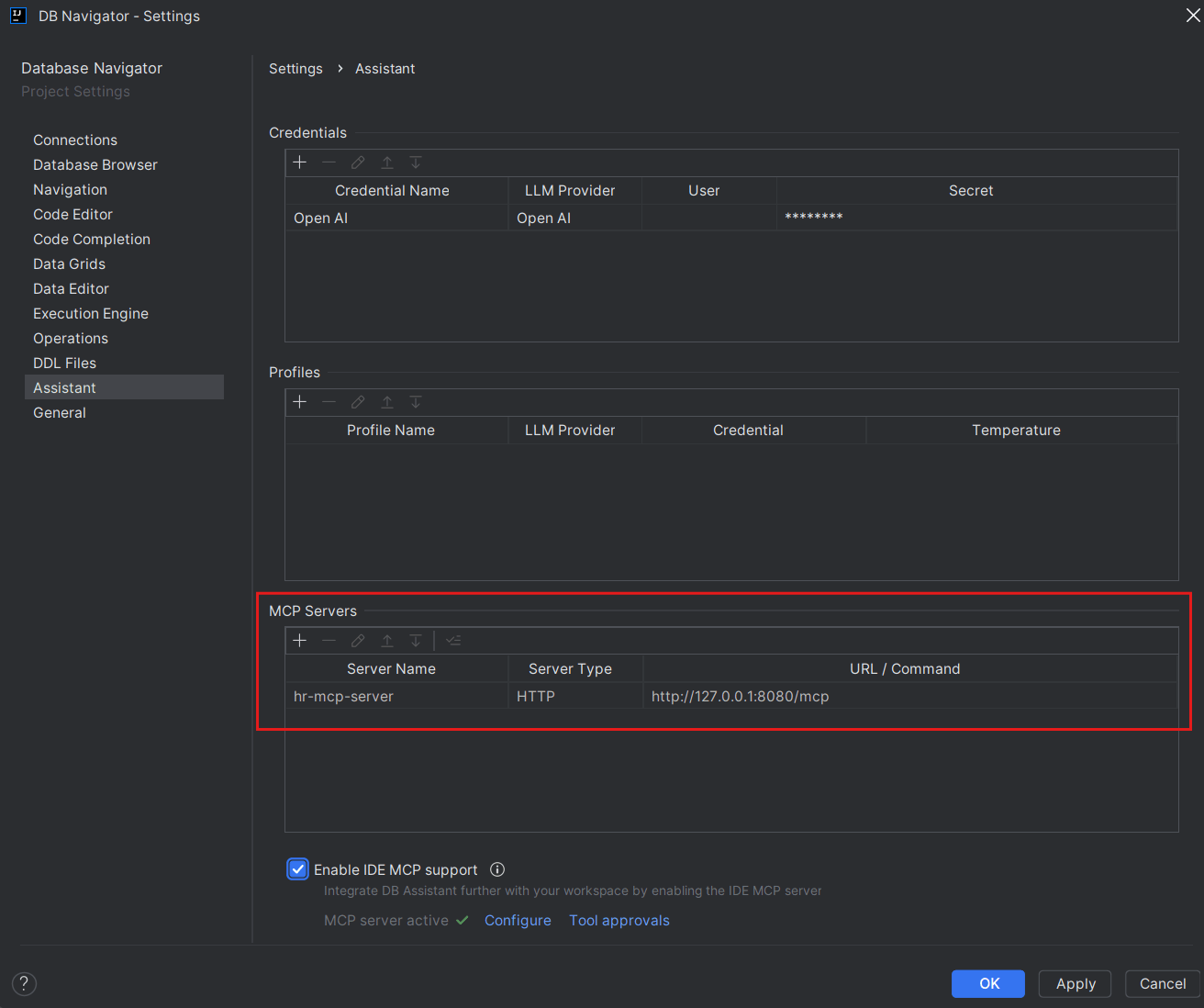This screenshot has width=1204, height=1008.
Task: Move MCP server up in list
Action: point(387,641)
